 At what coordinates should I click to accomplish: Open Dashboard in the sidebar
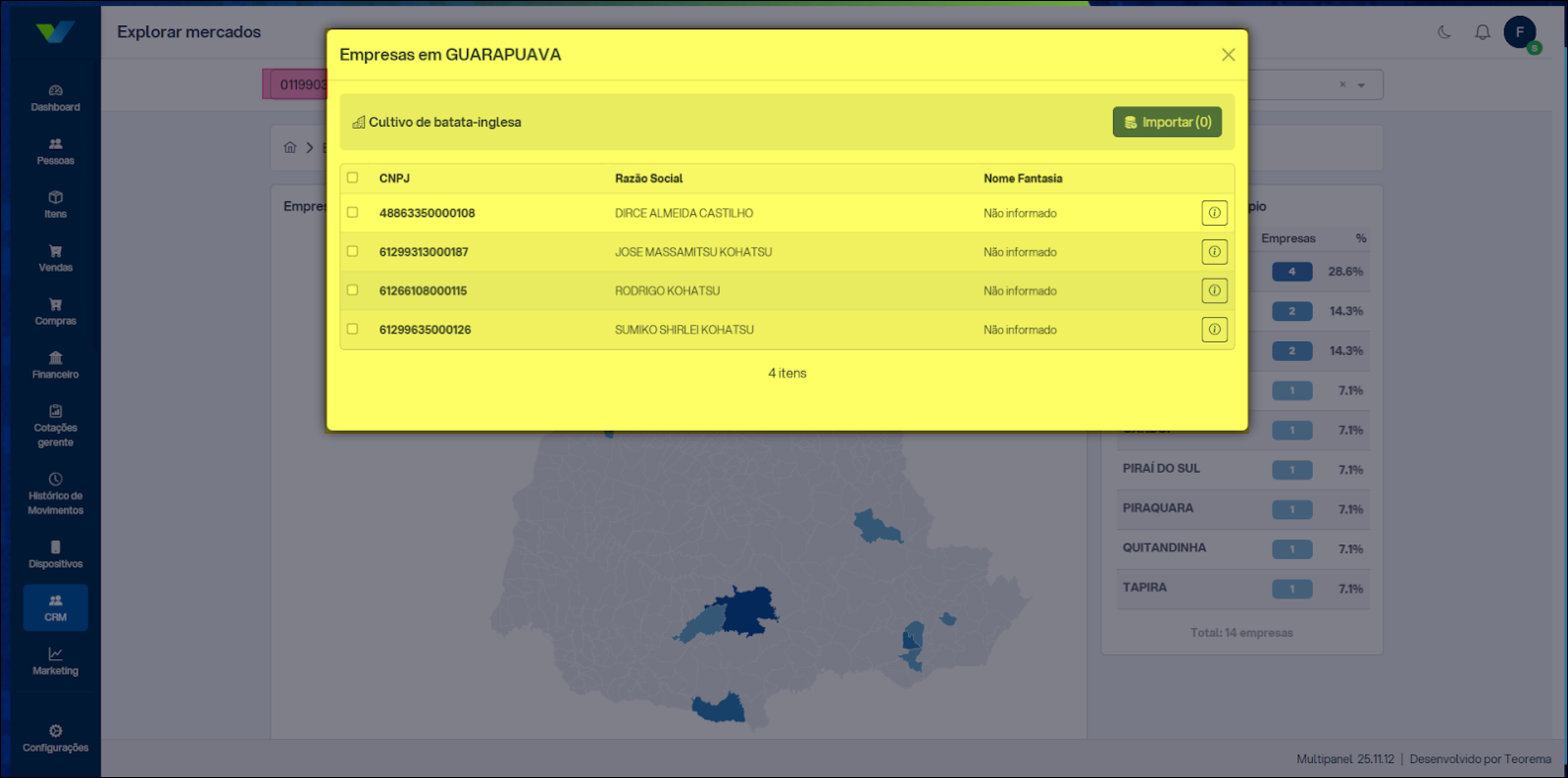coord(56,97)
